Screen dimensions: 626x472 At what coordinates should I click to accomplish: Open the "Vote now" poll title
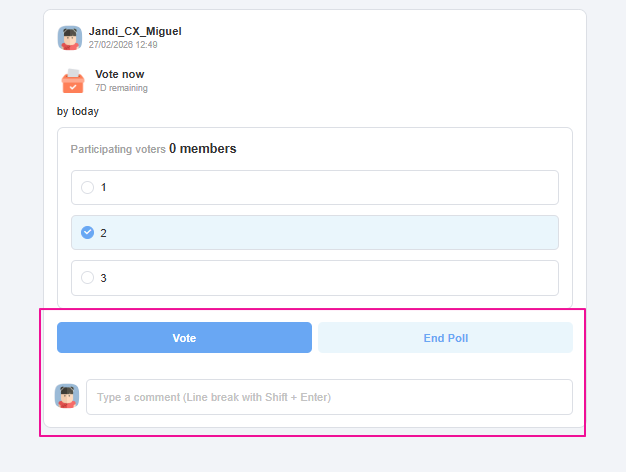point(120,74)
